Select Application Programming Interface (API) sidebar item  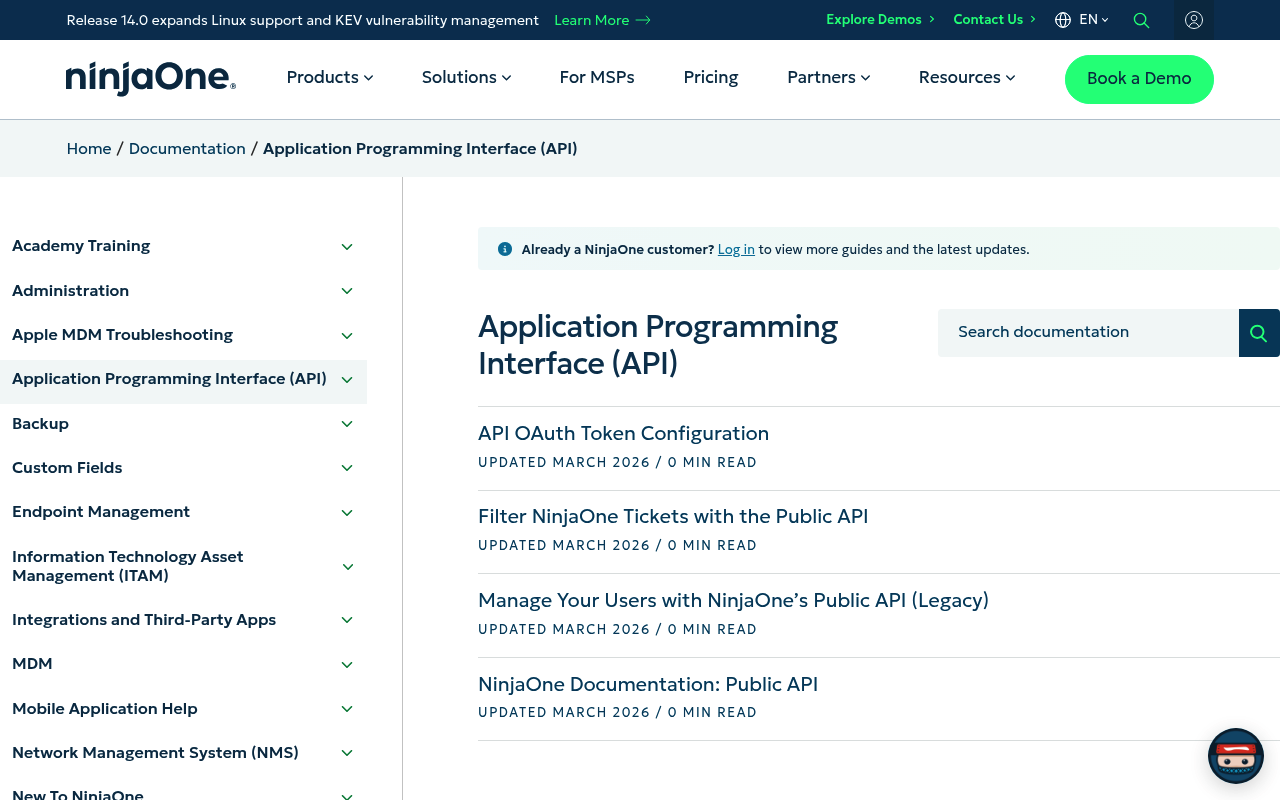click(x=169, y=379)
